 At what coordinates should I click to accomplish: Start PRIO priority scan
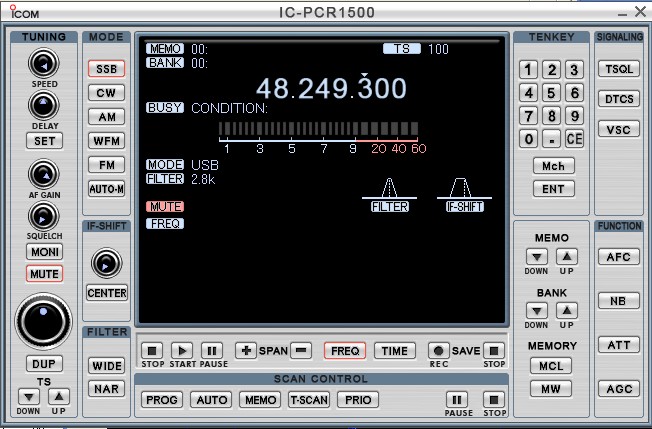[x=358, y=400]
